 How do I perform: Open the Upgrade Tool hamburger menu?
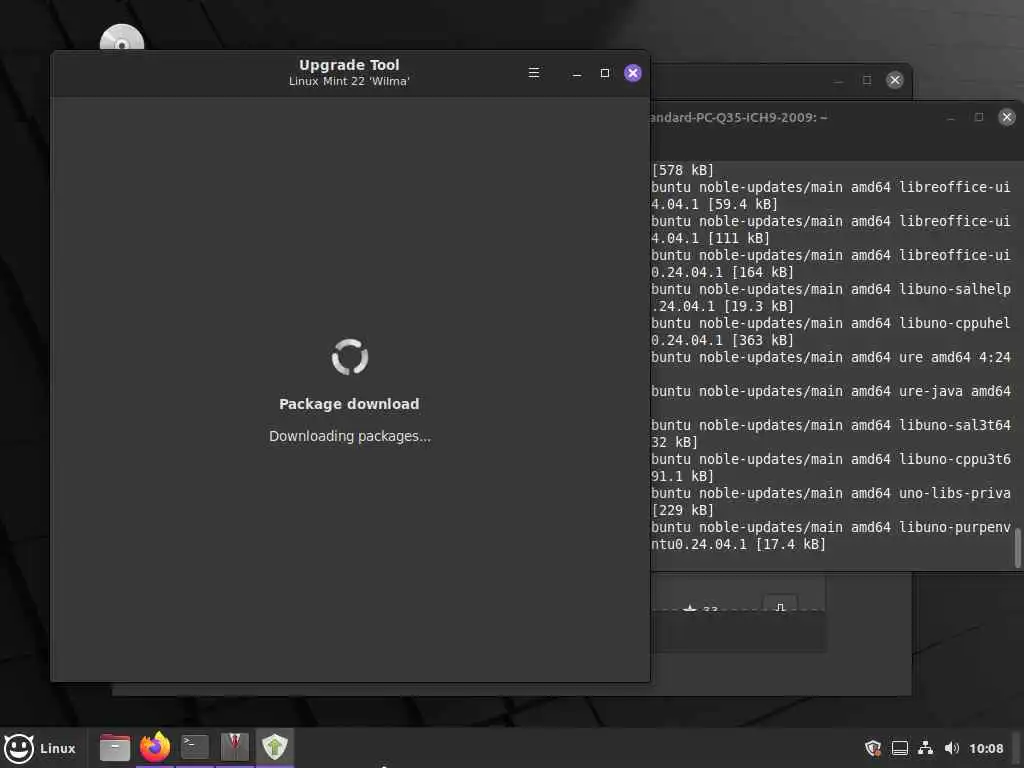point(534,73)
